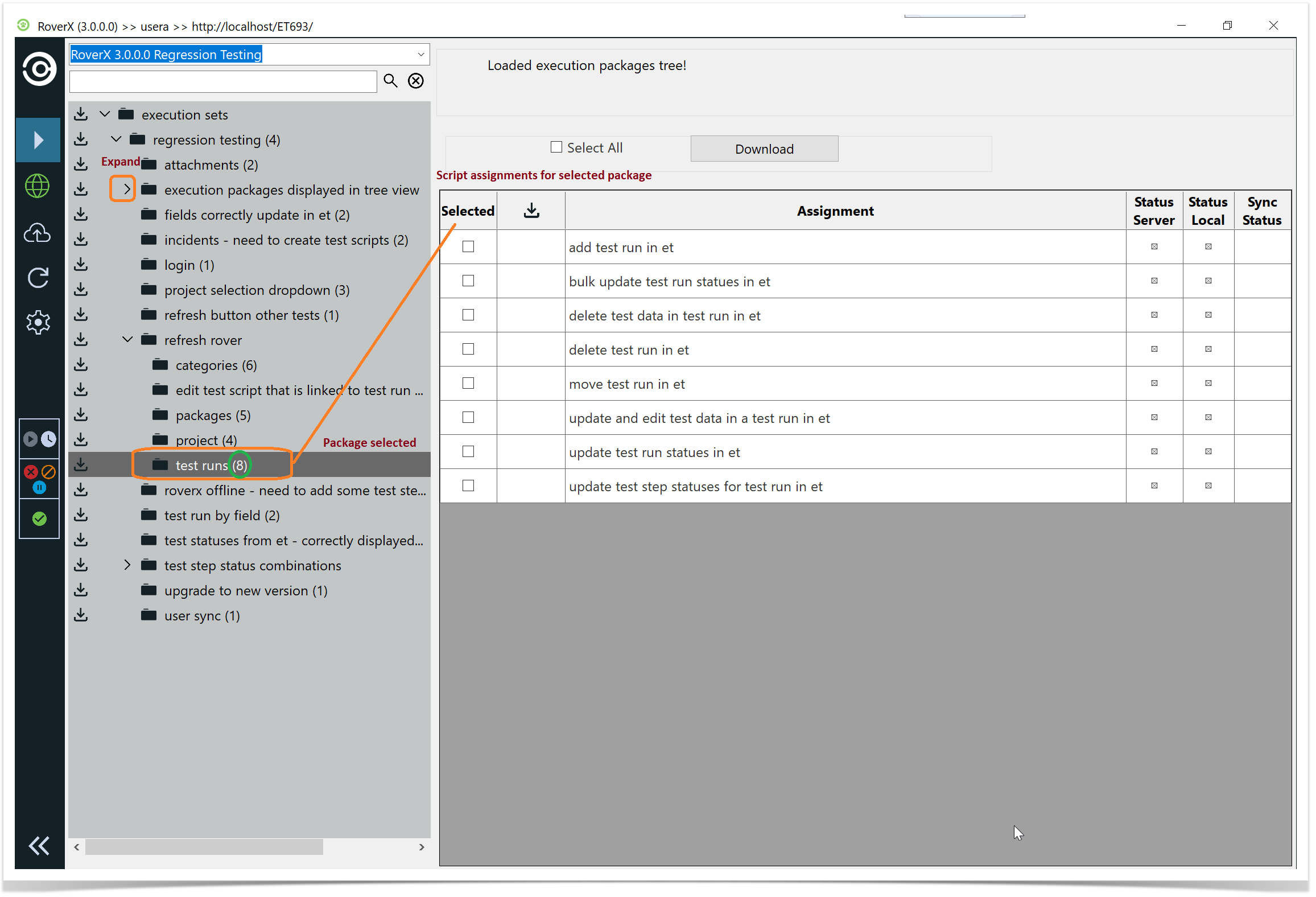
Task: Select the user sync (1) package
Action: (201, 616)
